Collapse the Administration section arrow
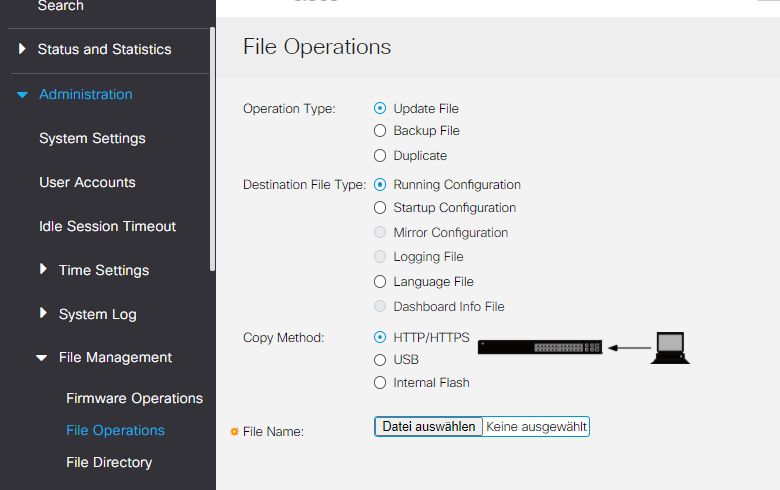 coord(22,95)
